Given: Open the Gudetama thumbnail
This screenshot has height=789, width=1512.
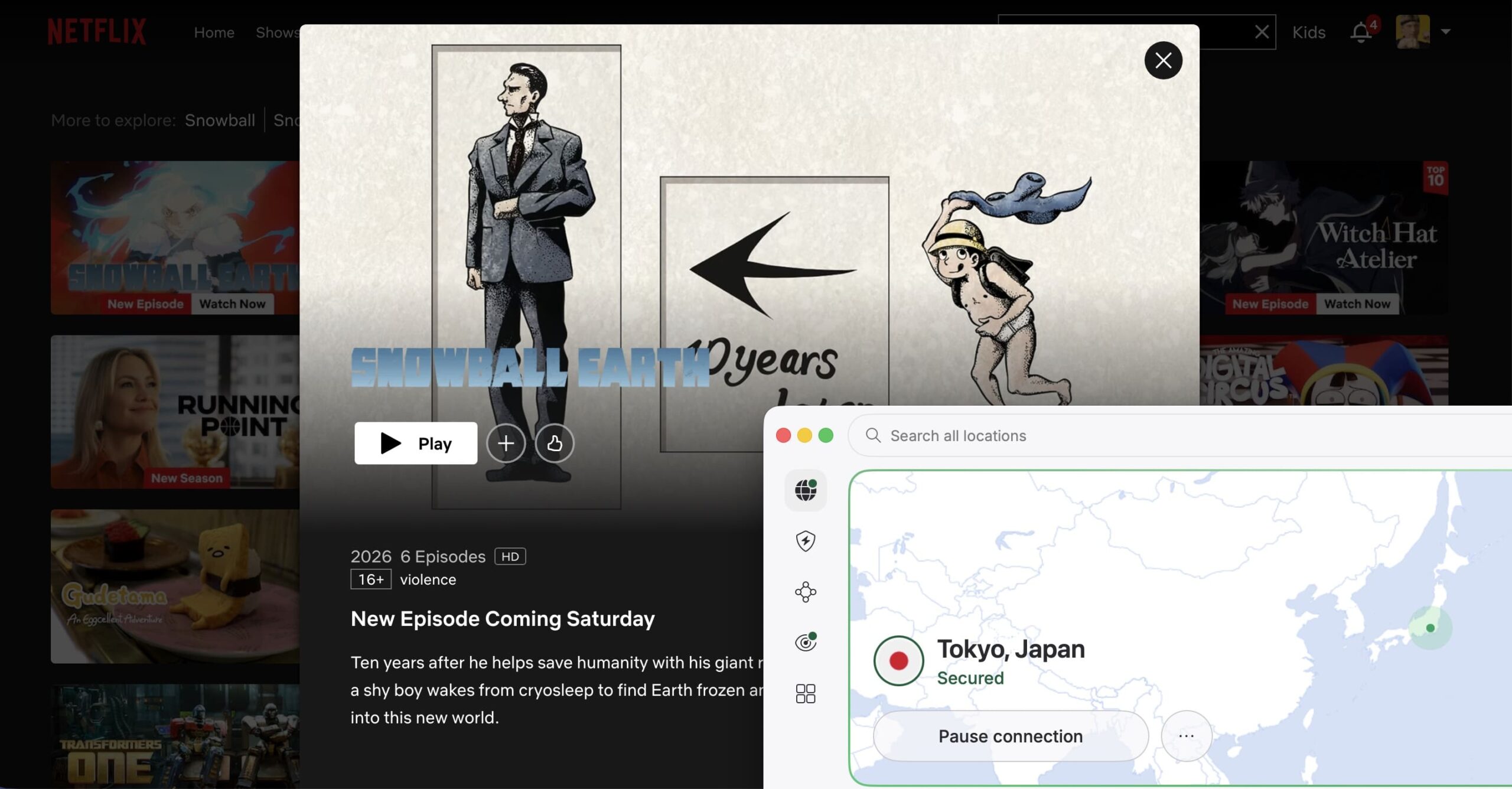Looking at the screenshot, I should coord(175,586).
